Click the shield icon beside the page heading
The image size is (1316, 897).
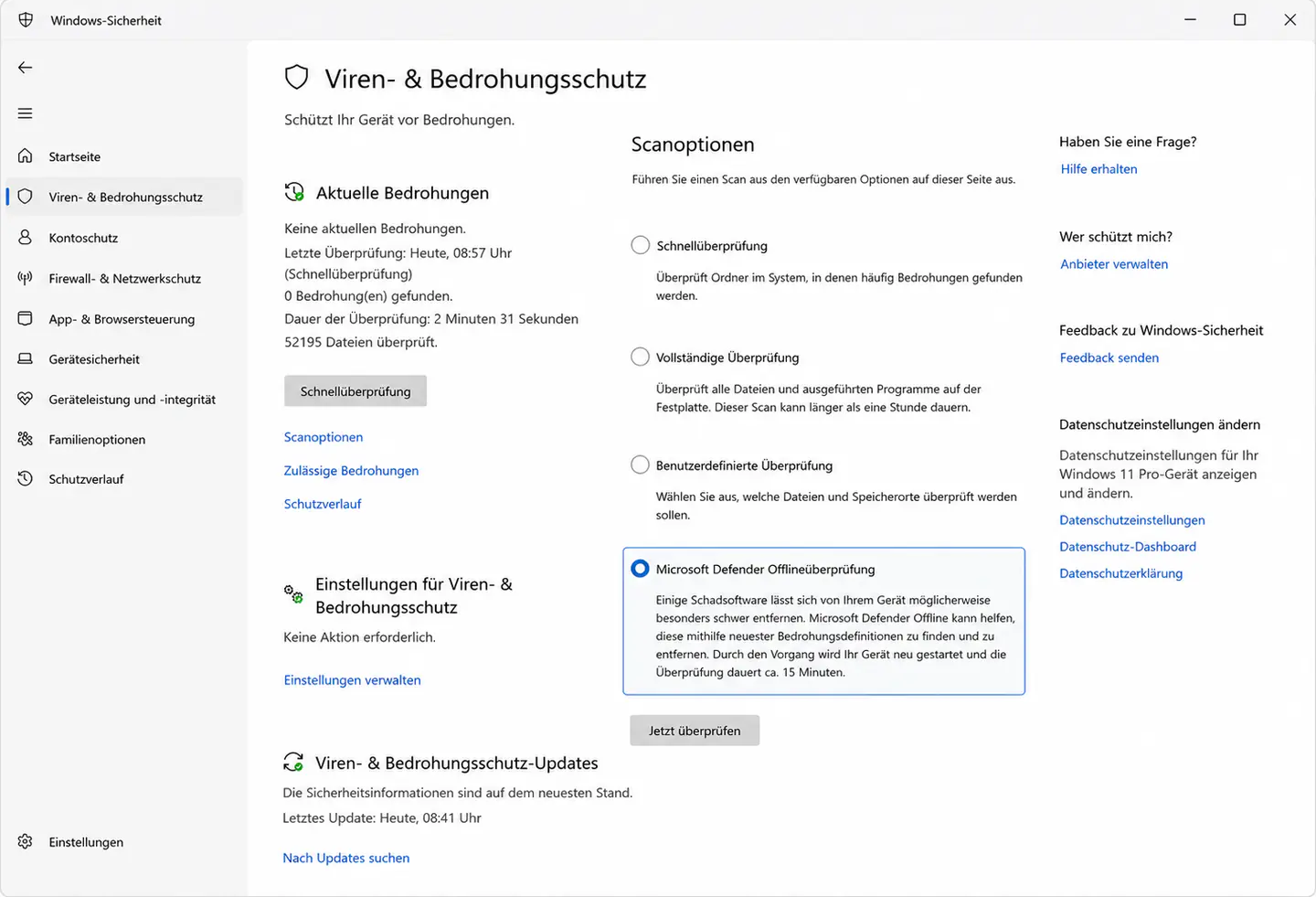(297, 78)
